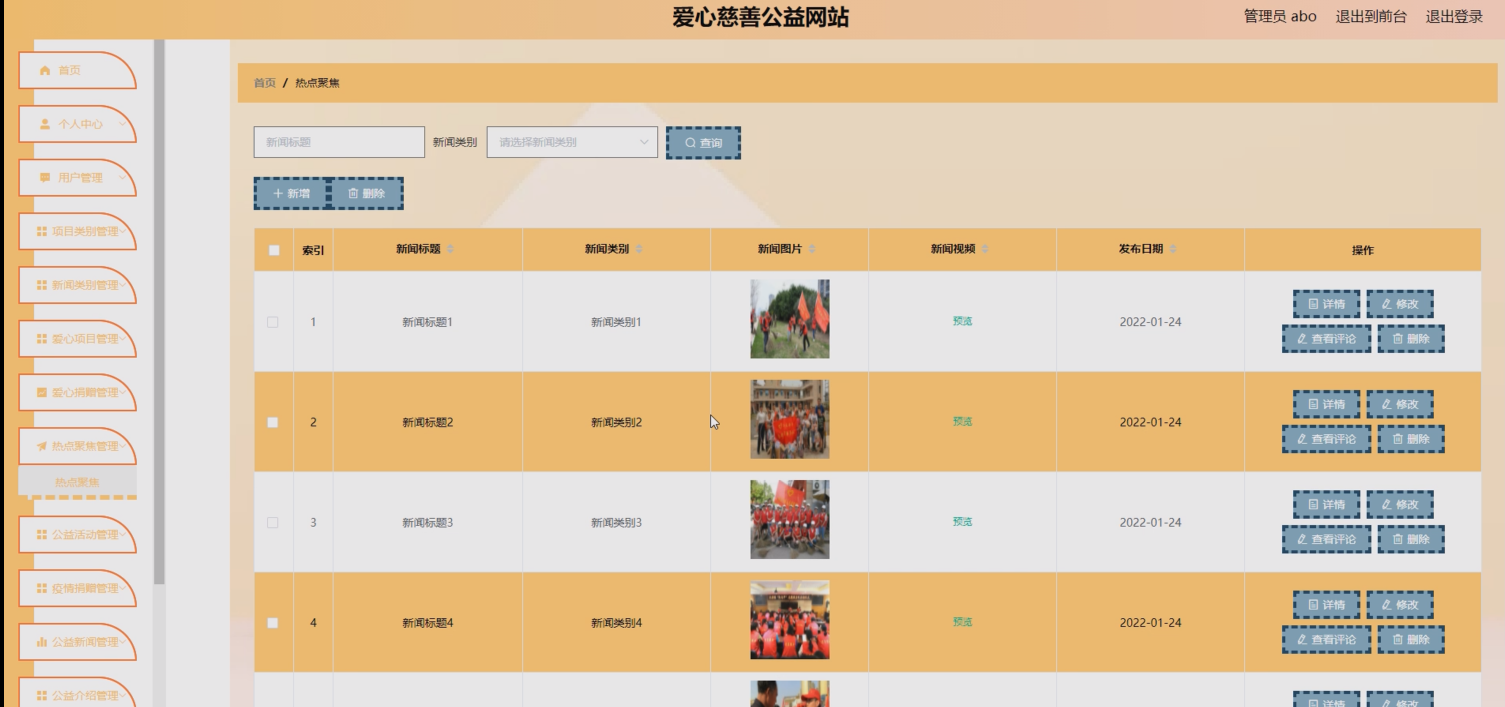
Task: Toggle the select-all checkbox in the table header
Action: 274,250
